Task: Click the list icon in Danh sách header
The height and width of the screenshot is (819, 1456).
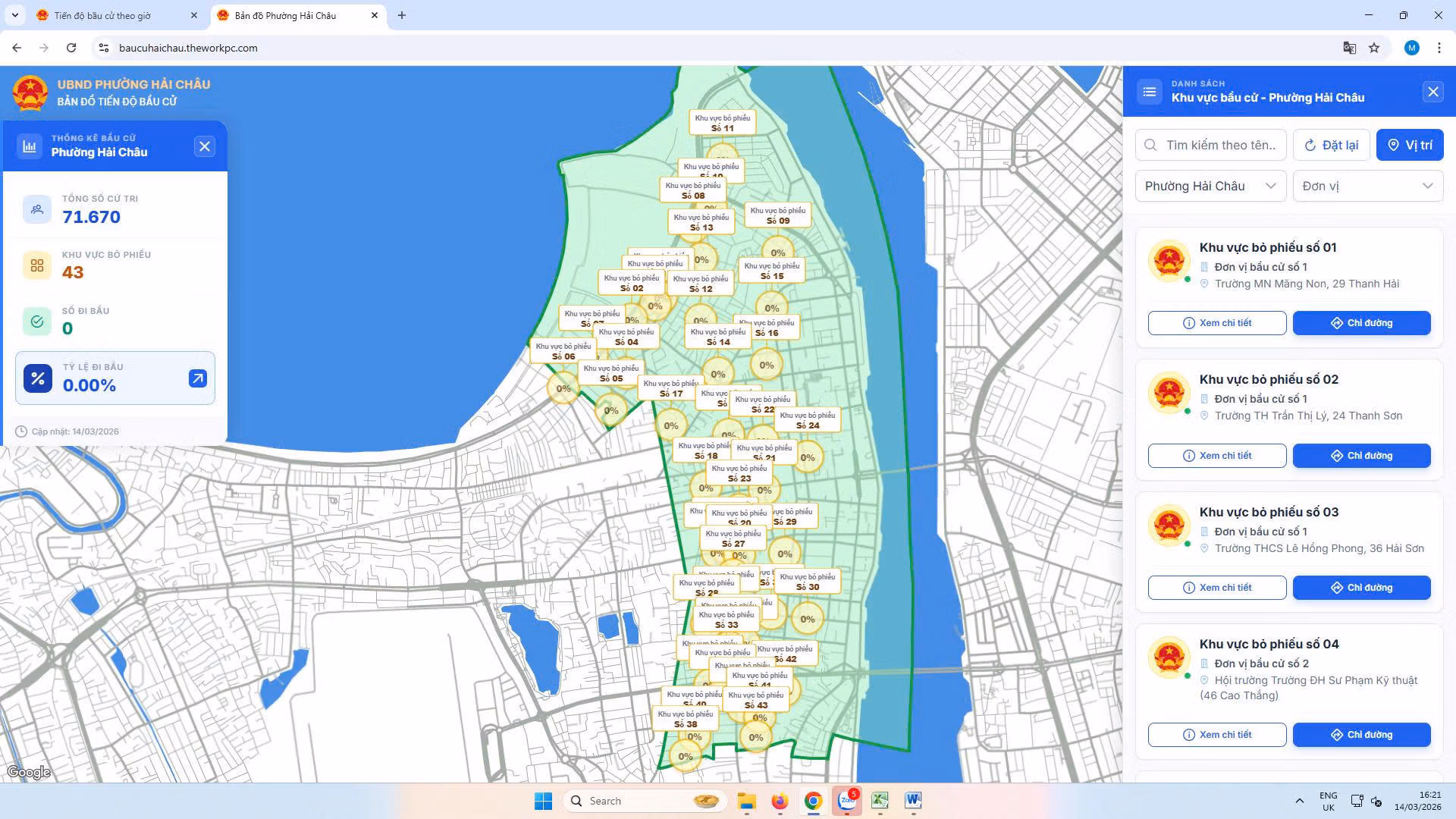Action: (x=1149, y=92)
